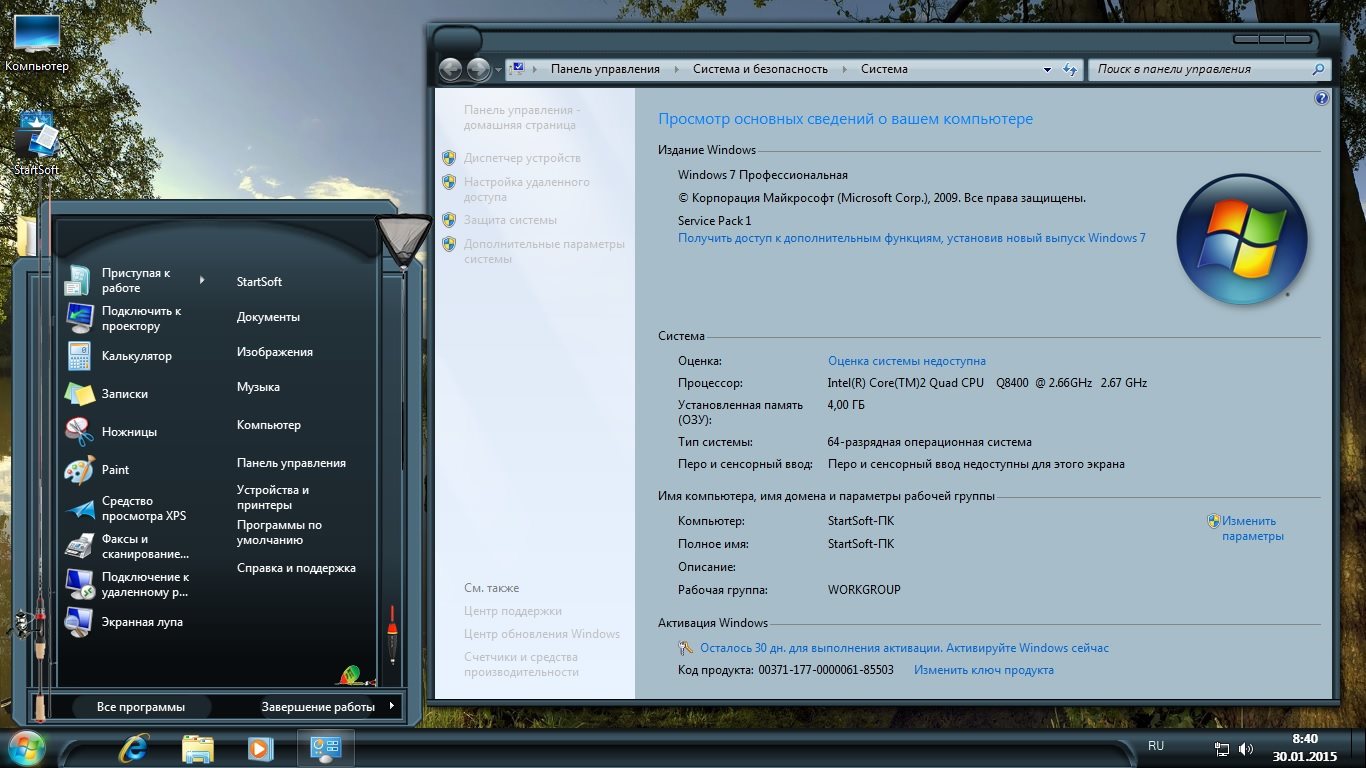Click the Завершение работы button
1366x768 pixels.
coord(318,707)
